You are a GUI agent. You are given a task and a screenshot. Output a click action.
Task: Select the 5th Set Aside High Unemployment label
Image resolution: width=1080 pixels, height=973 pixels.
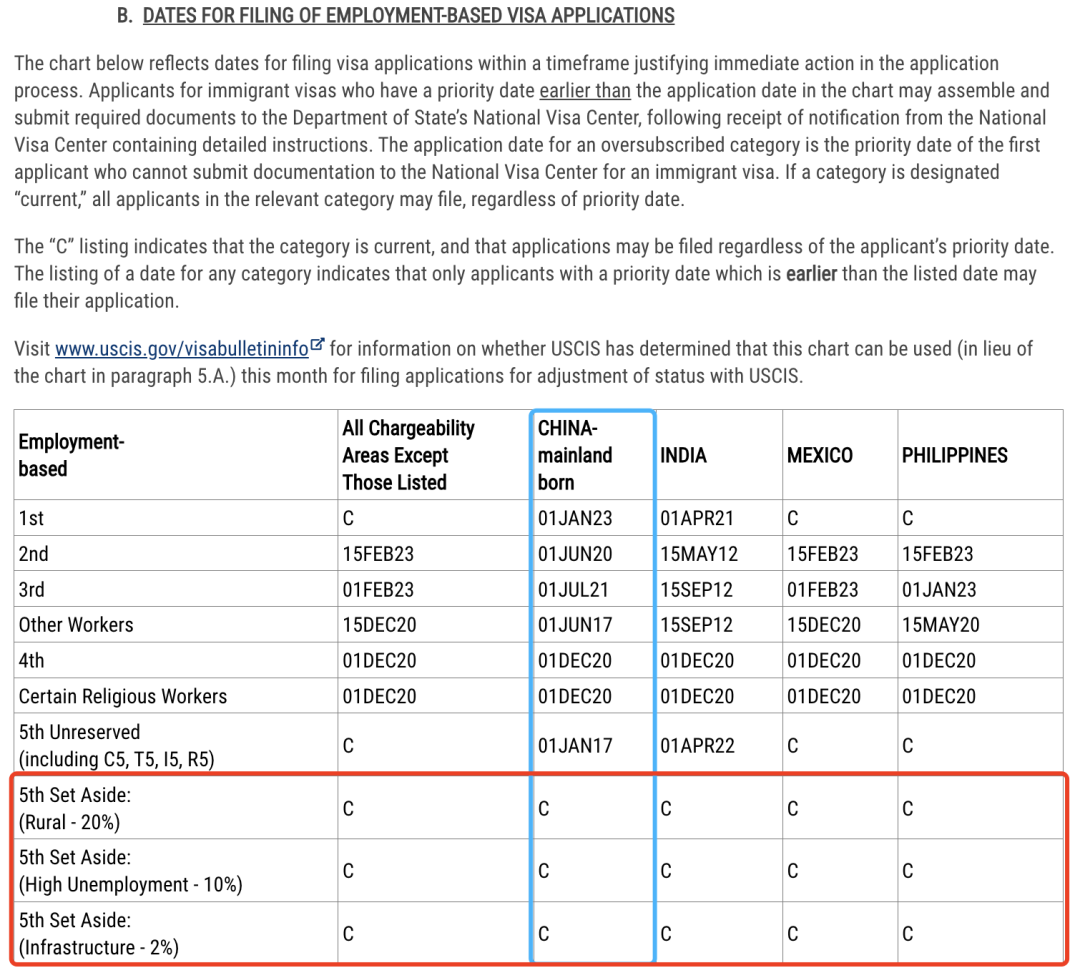pyautogui.click(x=130, y=871)
